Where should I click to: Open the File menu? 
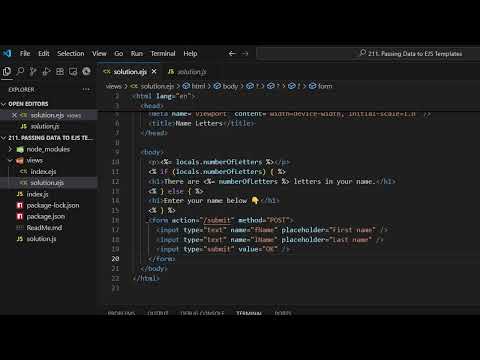pos(25,53)
